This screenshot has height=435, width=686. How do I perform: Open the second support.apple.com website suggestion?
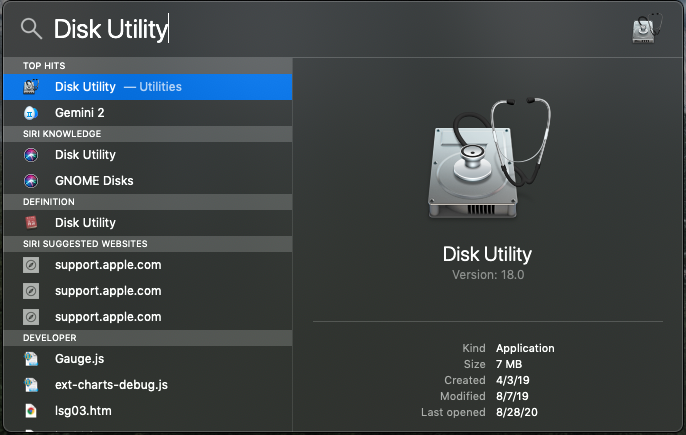point(148,291)
